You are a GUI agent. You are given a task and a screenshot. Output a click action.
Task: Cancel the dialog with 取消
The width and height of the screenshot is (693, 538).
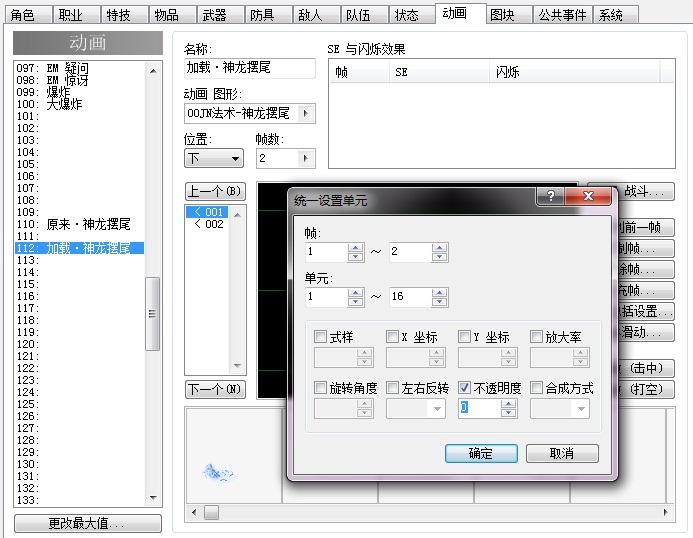click(562, 453)
